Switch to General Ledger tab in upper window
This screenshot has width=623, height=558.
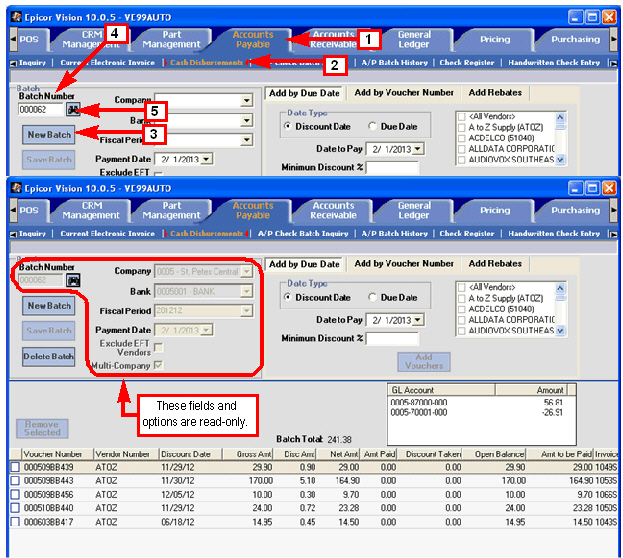click(414, 39)
